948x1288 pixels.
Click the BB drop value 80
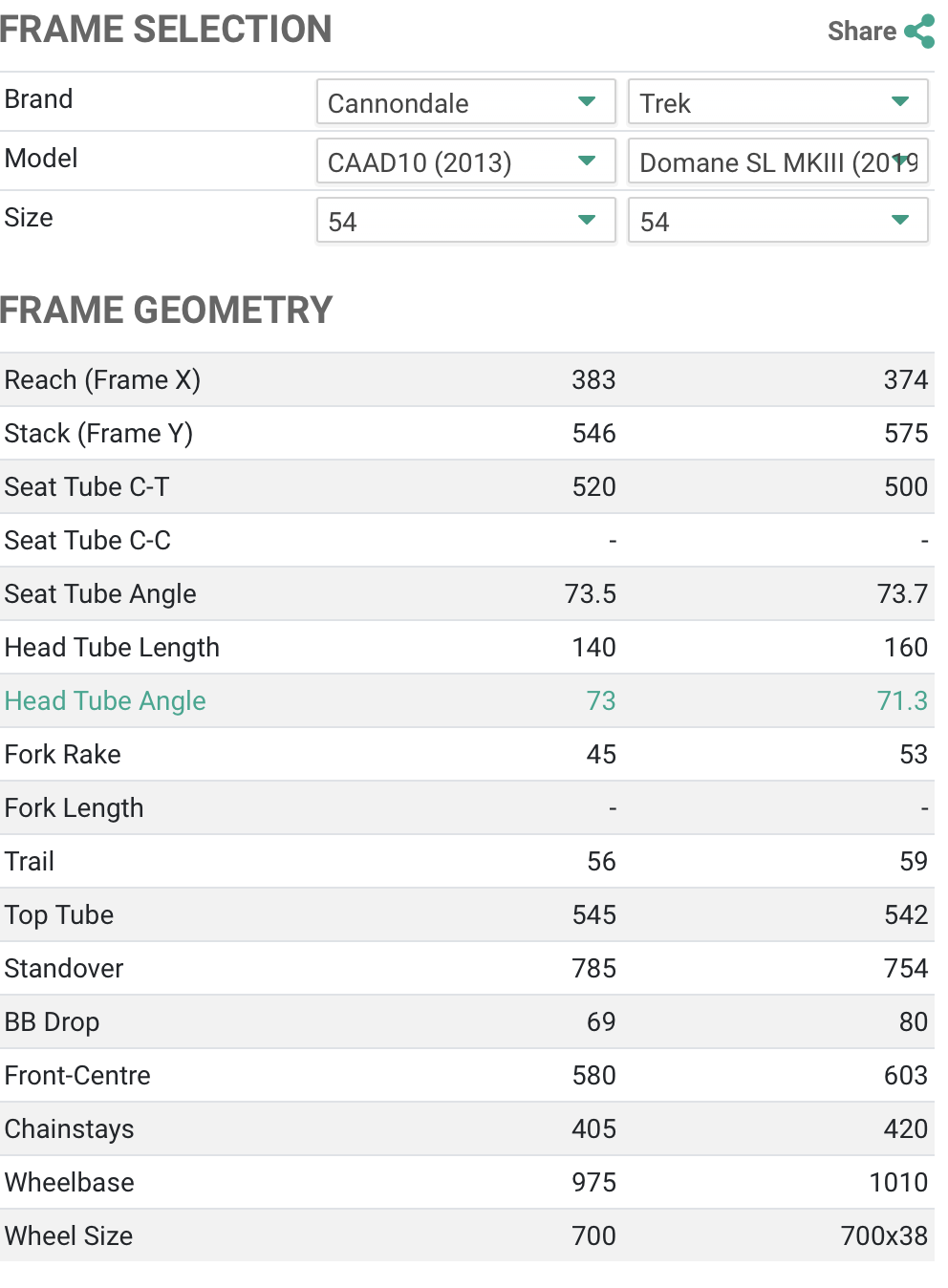tap(914, 1022)
